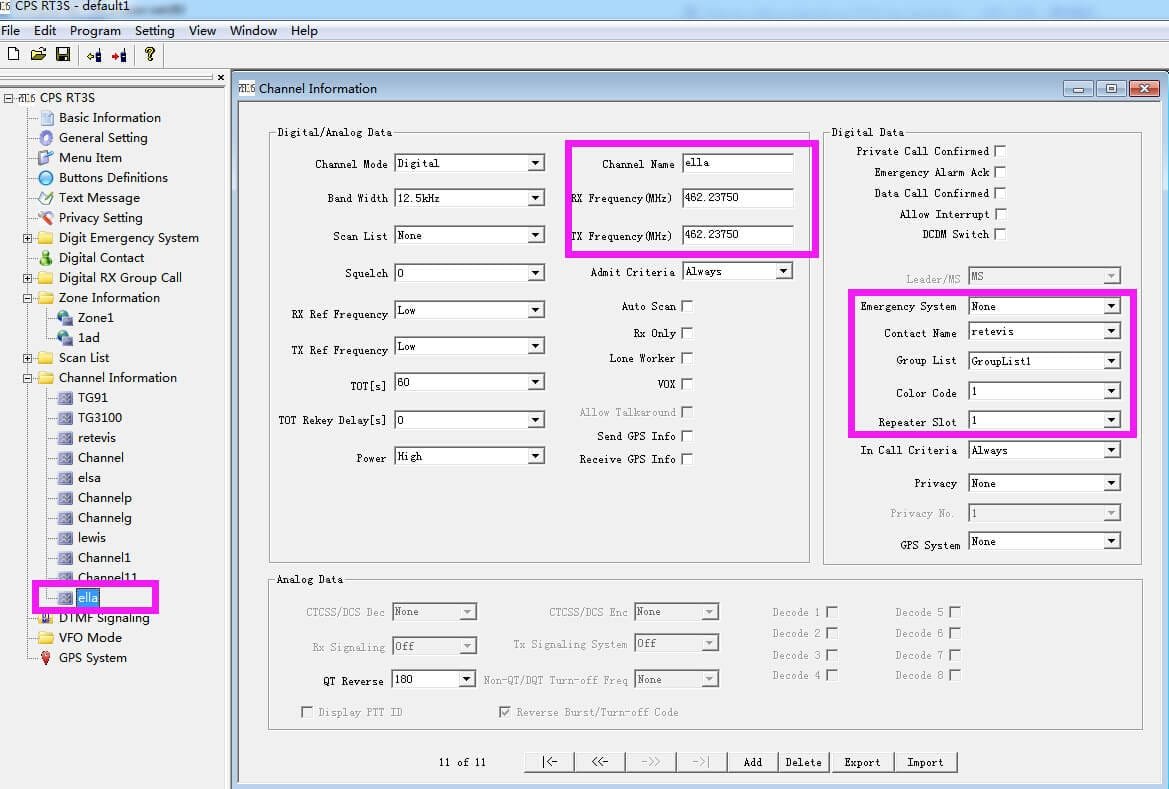Open the Program menu

point(95,30)
